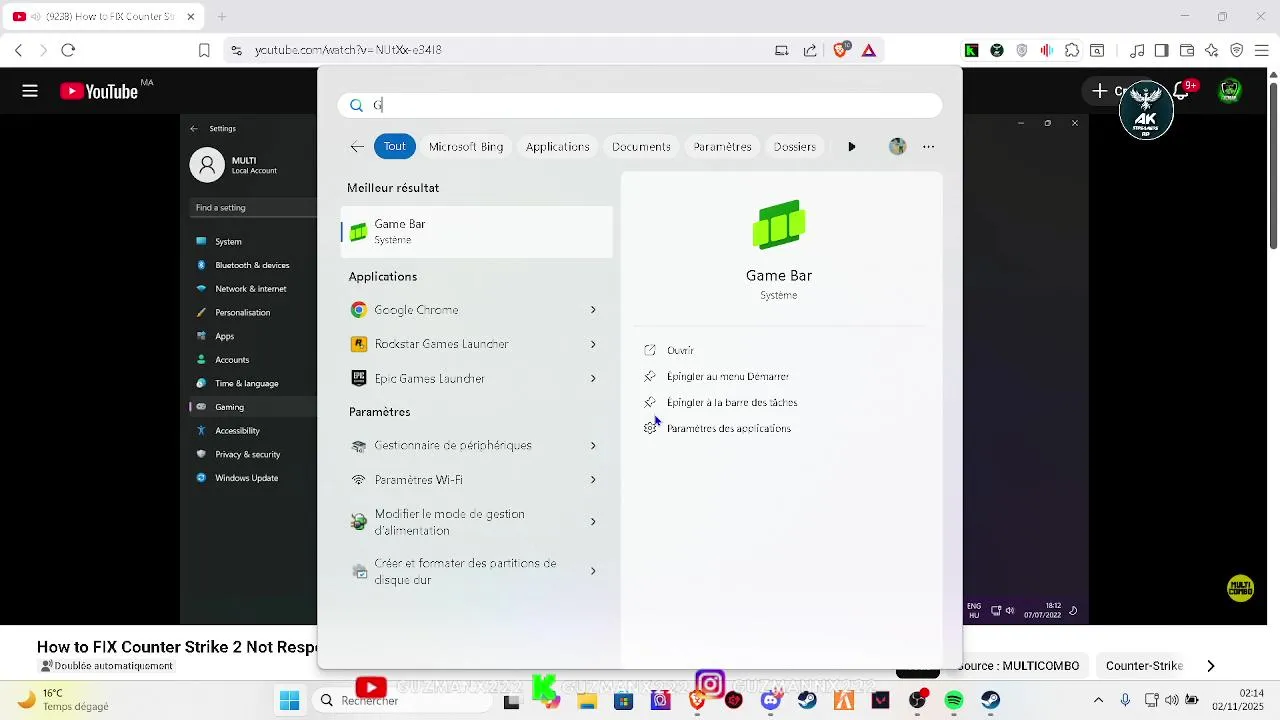Open search panel more options ellipsis
The image size is (1280, 720).
928,146
